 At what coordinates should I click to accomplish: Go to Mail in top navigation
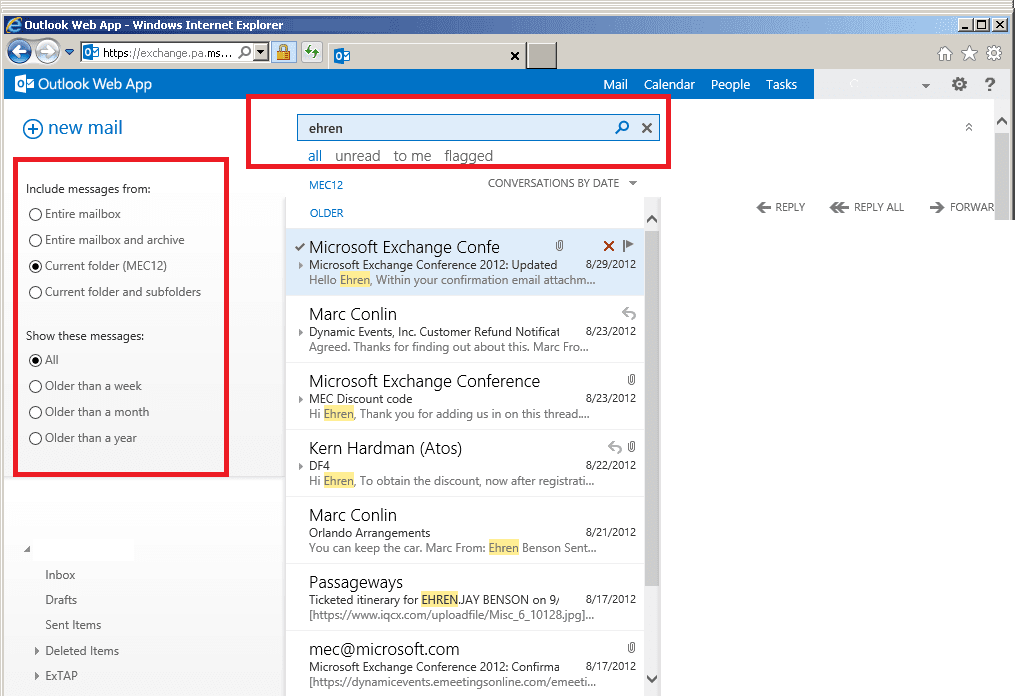(615, 84)
